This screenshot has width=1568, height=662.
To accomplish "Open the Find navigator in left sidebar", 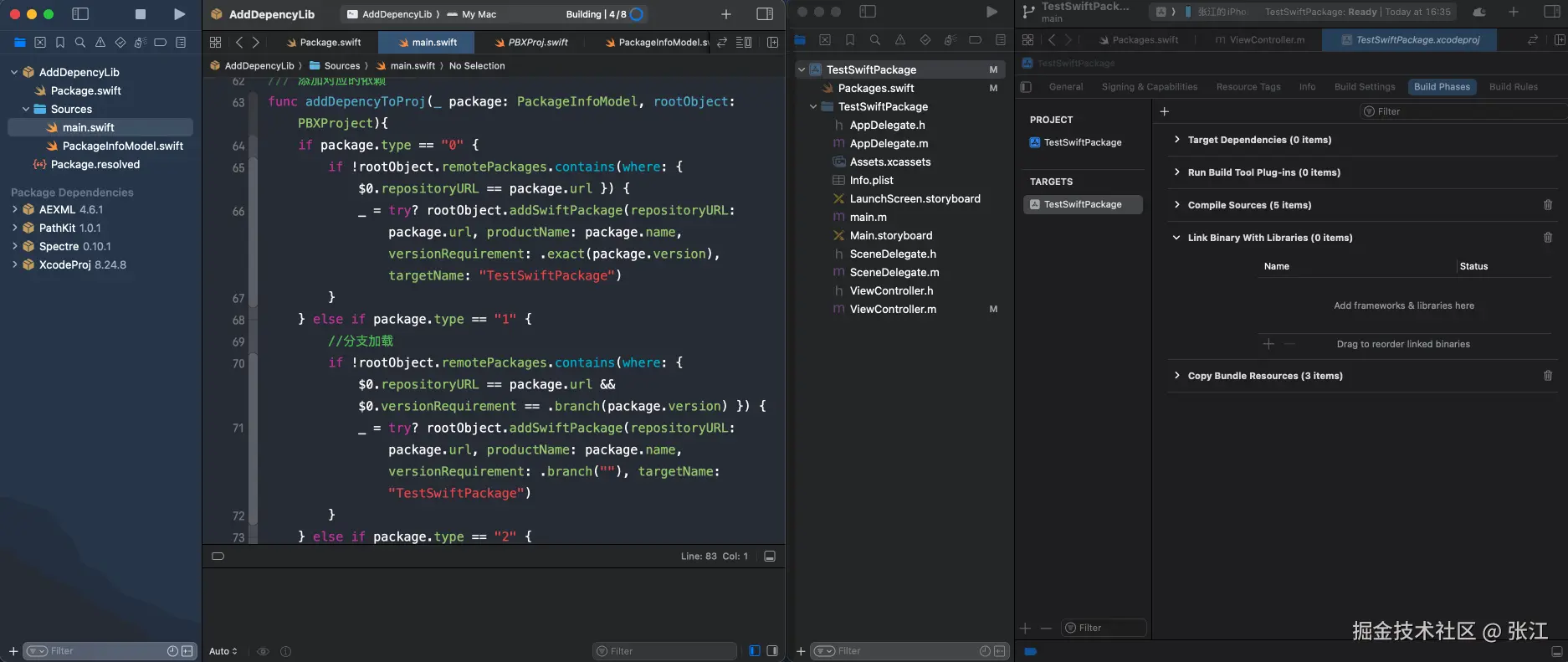I will (80, 42).
